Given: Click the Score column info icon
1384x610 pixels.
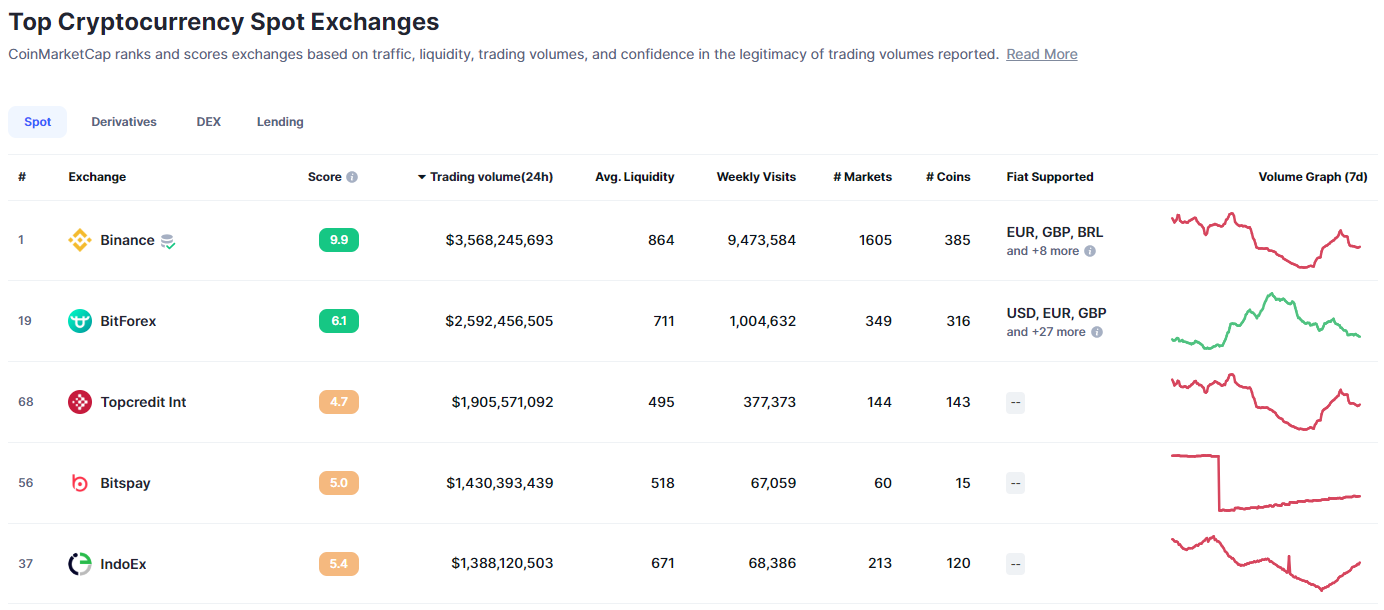Looking at the screenshot, I should tap(352, 177).
